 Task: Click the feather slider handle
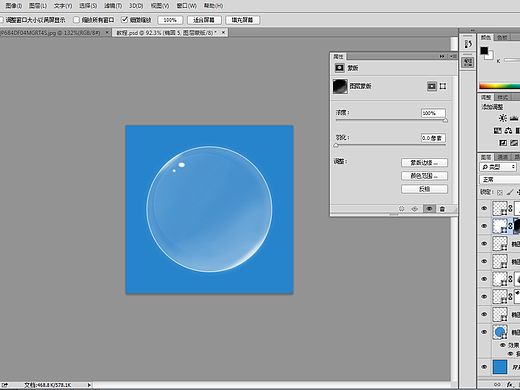tap(336, 145)
